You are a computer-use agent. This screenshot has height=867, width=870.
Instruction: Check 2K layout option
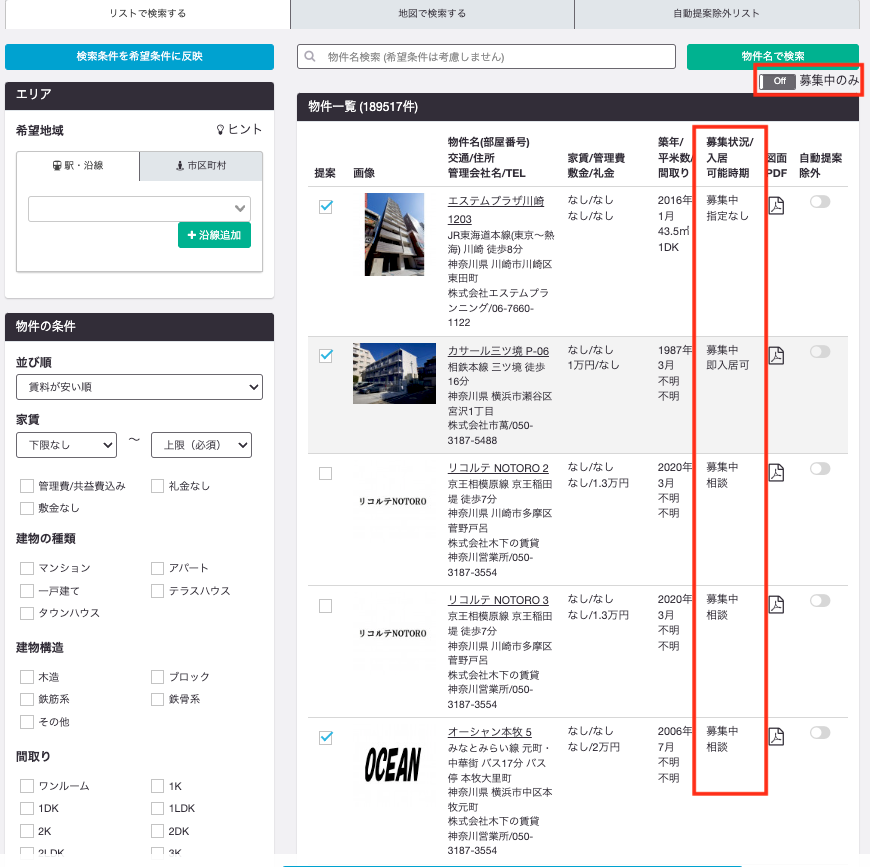point(27,831)
